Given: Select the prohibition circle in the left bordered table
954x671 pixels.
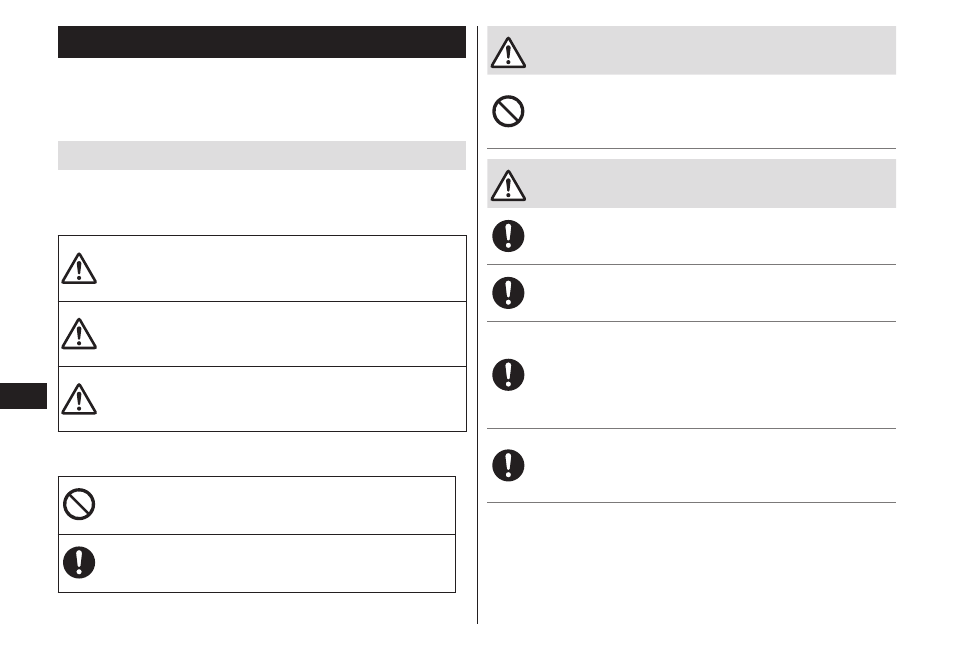Looking at the screenshot, I should (x=79, y=504).
